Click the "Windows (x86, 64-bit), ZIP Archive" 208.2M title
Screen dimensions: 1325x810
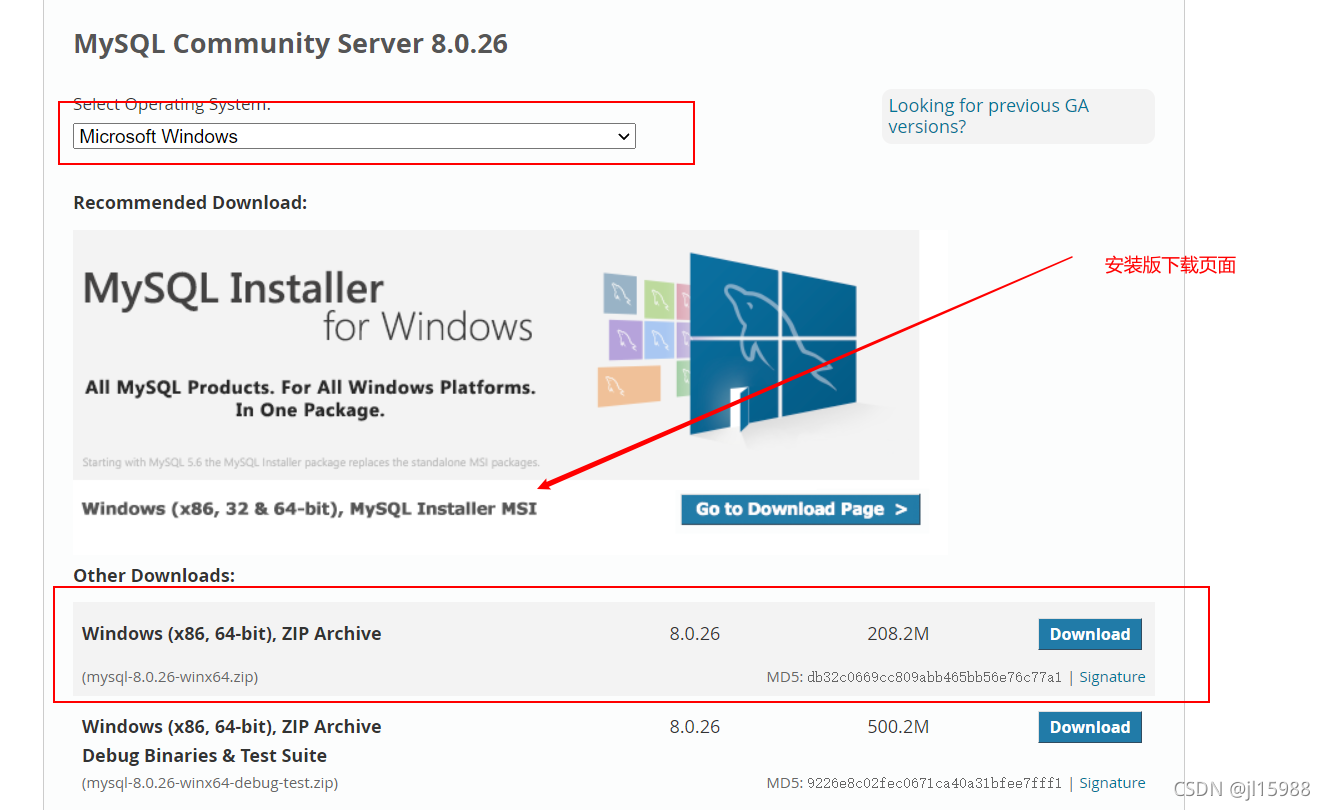pos(232,634)
